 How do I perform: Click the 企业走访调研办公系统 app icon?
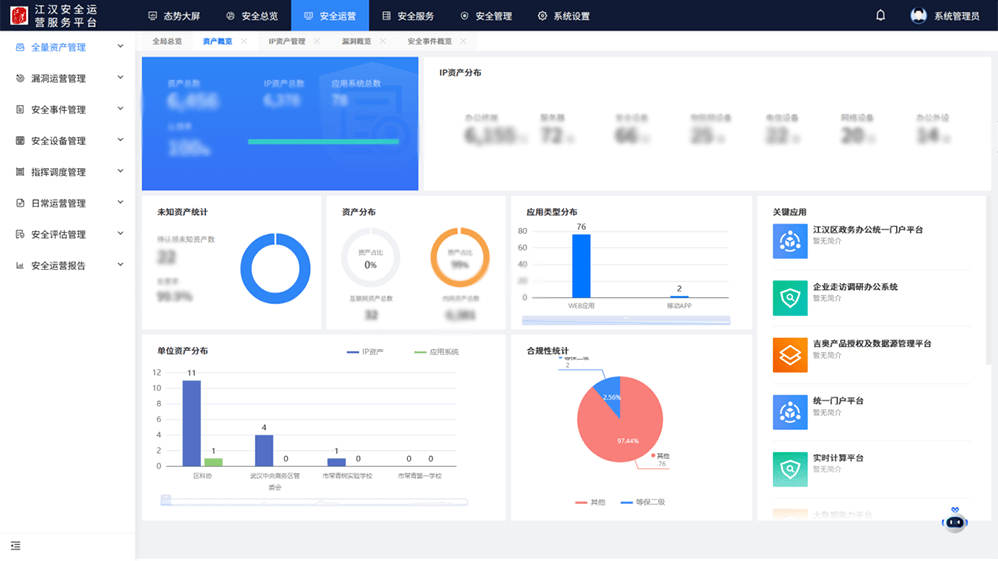pyautogui.click(x=790, y=298)
